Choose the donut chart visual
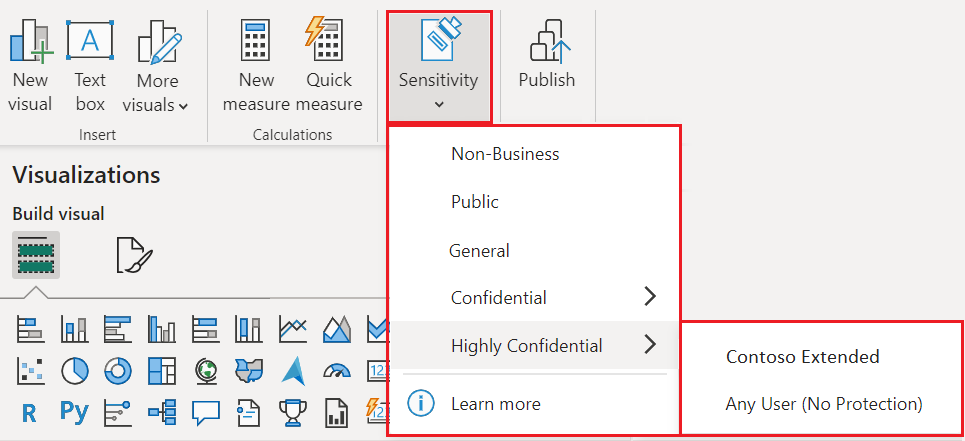The width and height of the screenshot is (965, 441). click(x=119, y=370)
